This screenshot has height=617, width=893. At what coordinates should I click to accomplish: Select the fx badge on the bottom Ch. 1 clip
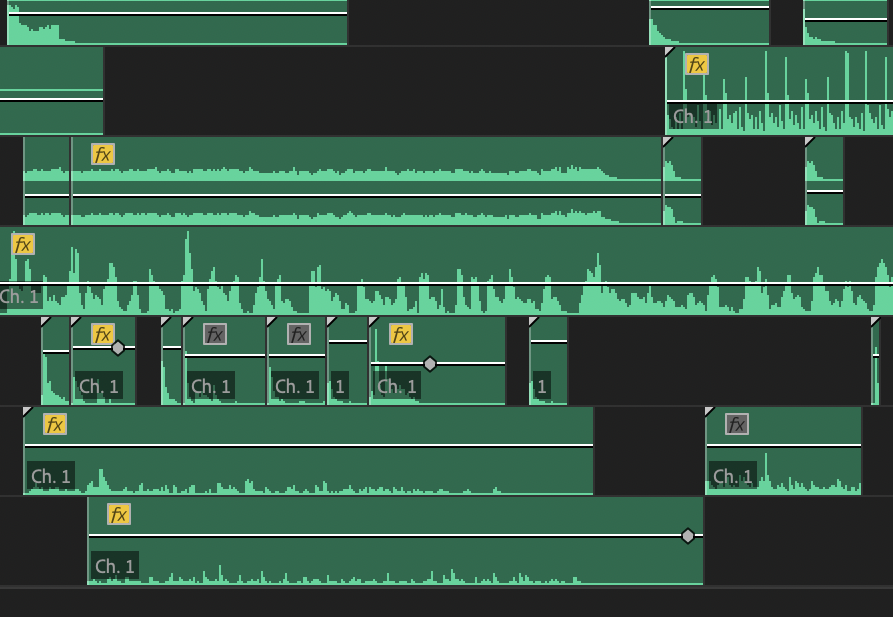tap(119, 515)
